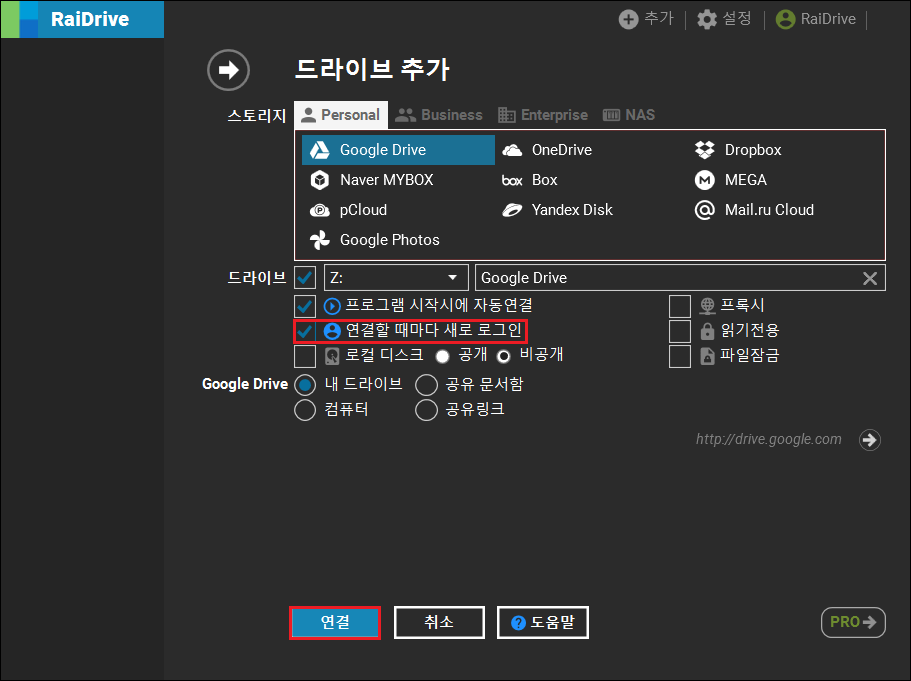Click the 설정 menu label

737,19
